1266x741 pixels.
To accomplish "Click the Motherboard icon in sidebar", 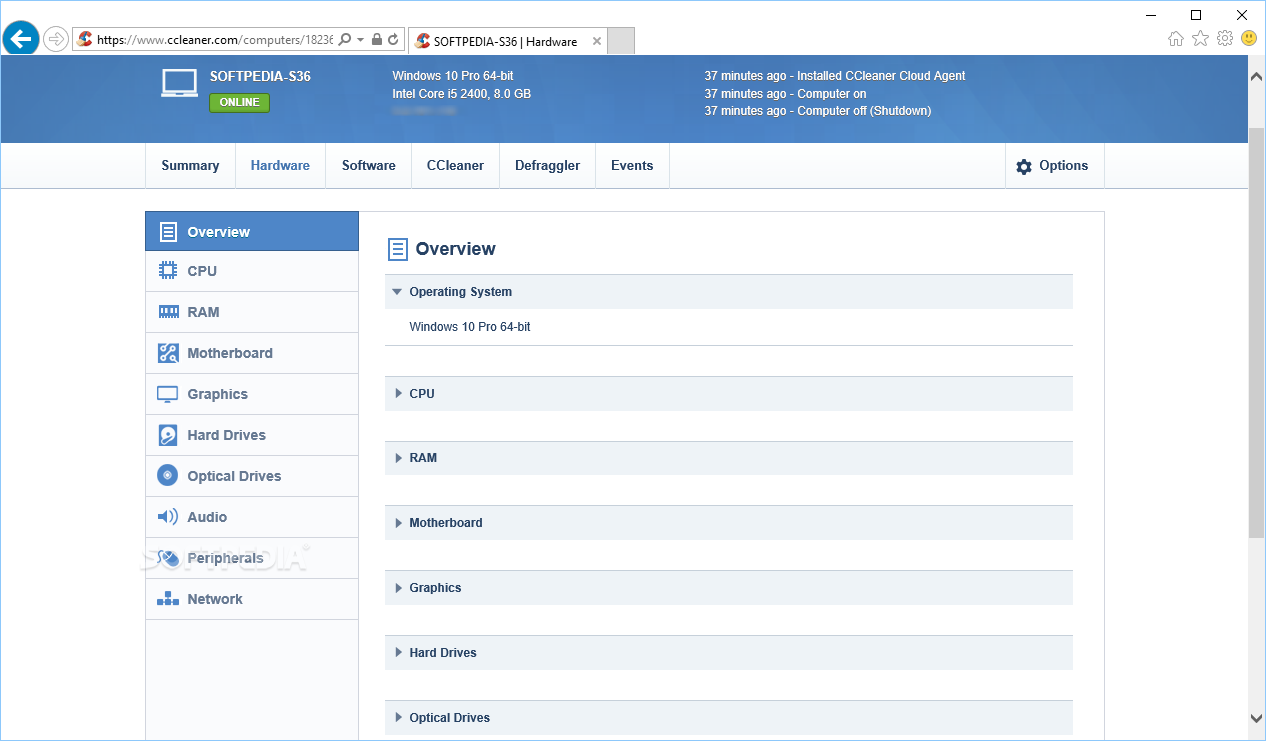I will tap(168, 353).
